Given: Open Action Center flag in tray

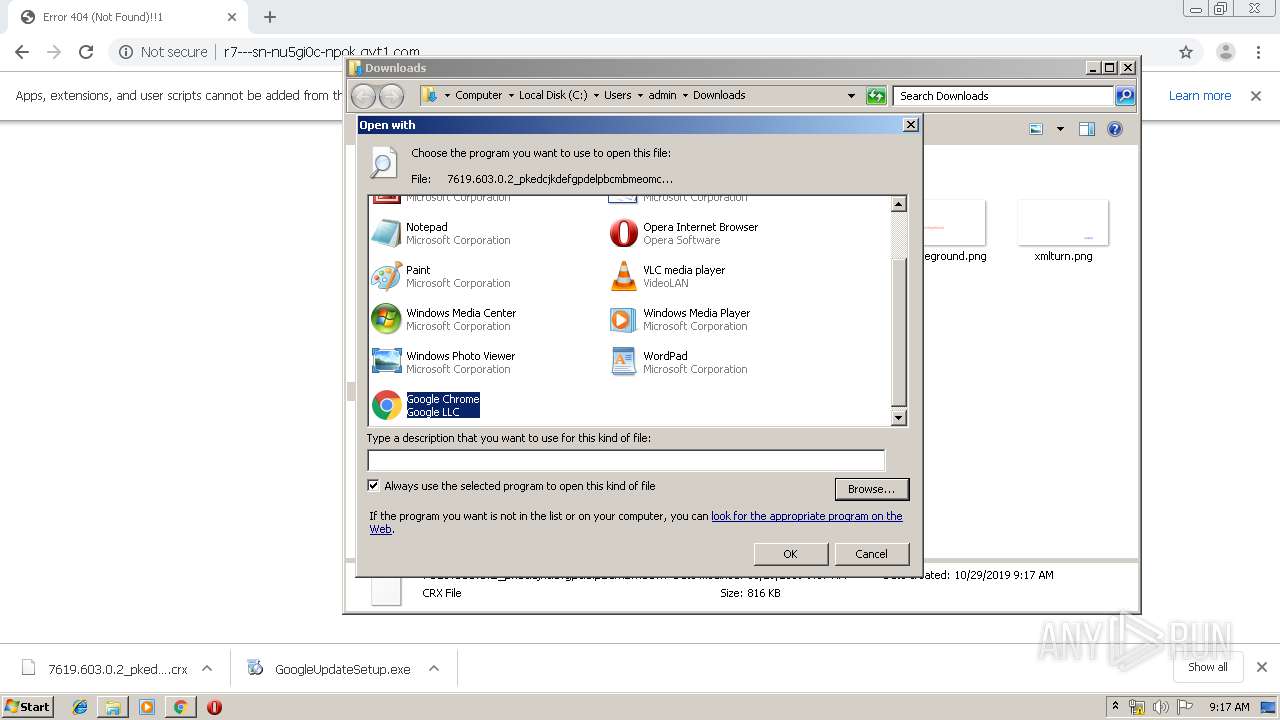Looking at the screenshot, I should 1185,707.
